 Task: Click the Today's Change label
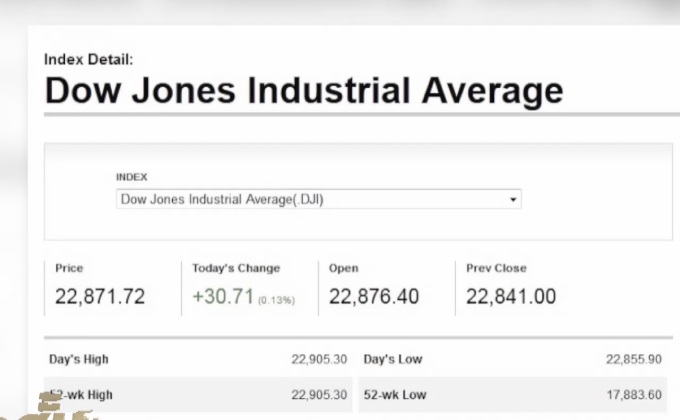click(236, 268)
